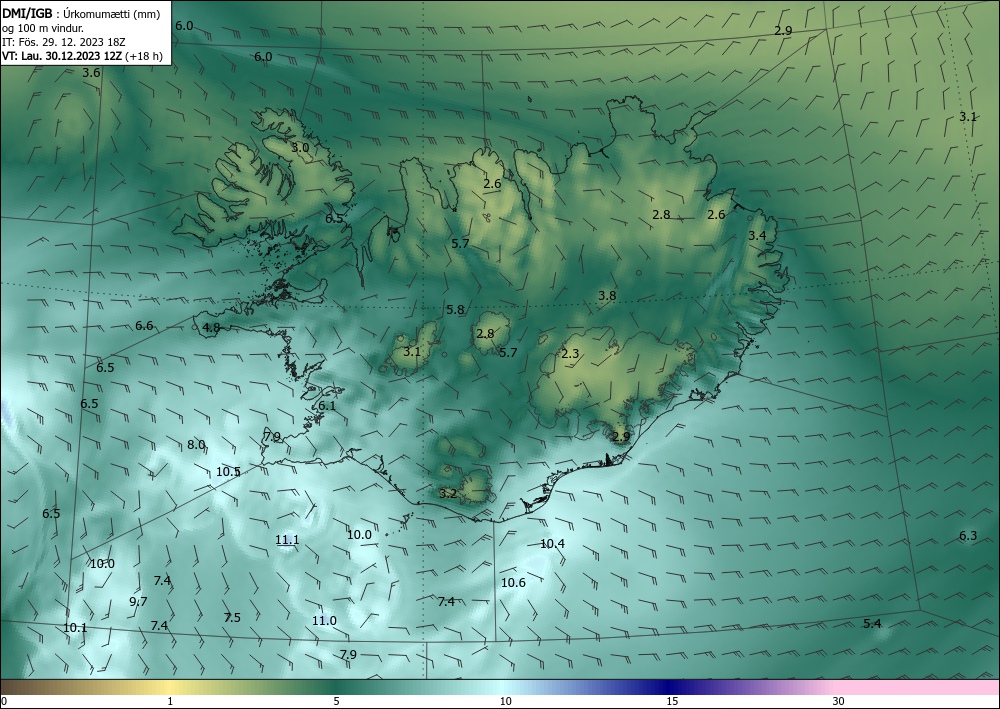
Task: Click the 10.1 value on the map
Action: coord(75,627)
